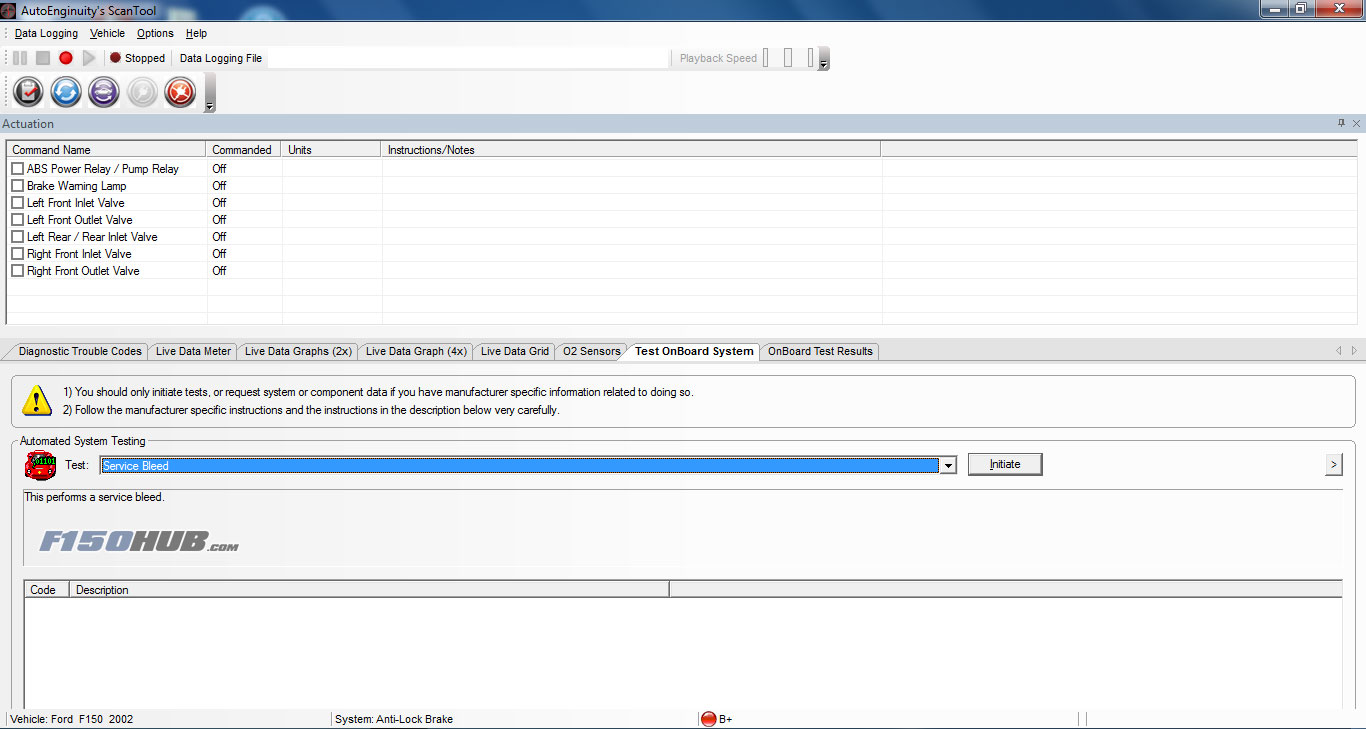Screen dimensions: 1366x729
Task: Click the blue circular refresh arrows icon
Action: pos(66,92)
